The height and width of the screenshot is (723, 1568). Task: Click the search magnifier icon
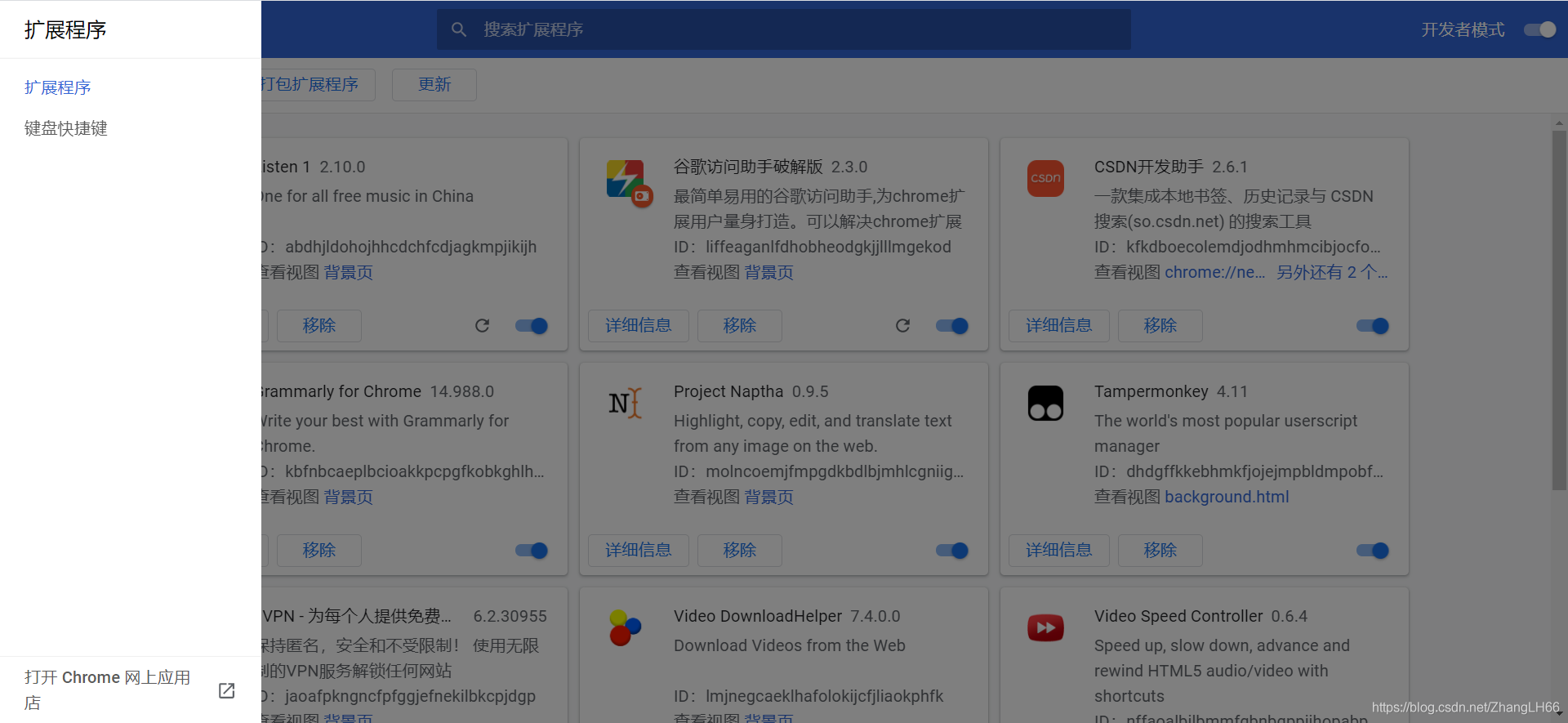pos(459,29)
